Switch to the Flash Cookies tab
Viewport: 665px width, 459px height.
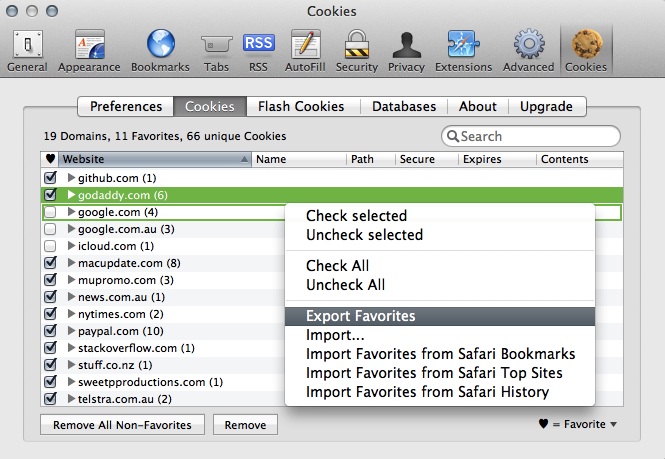pos(301,106)
